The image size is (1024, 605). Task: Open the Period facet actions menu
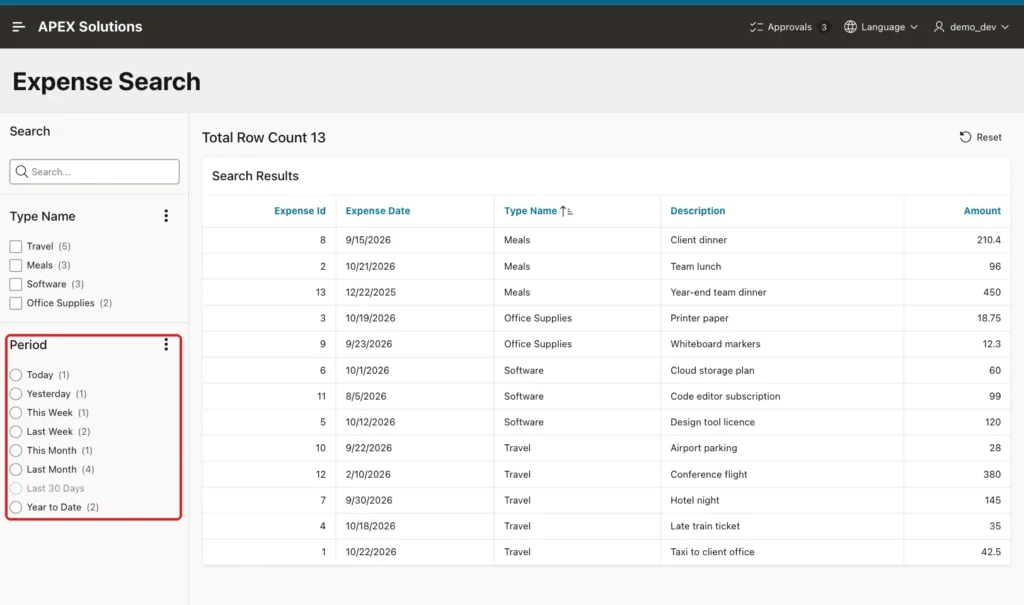click(166, 344)
